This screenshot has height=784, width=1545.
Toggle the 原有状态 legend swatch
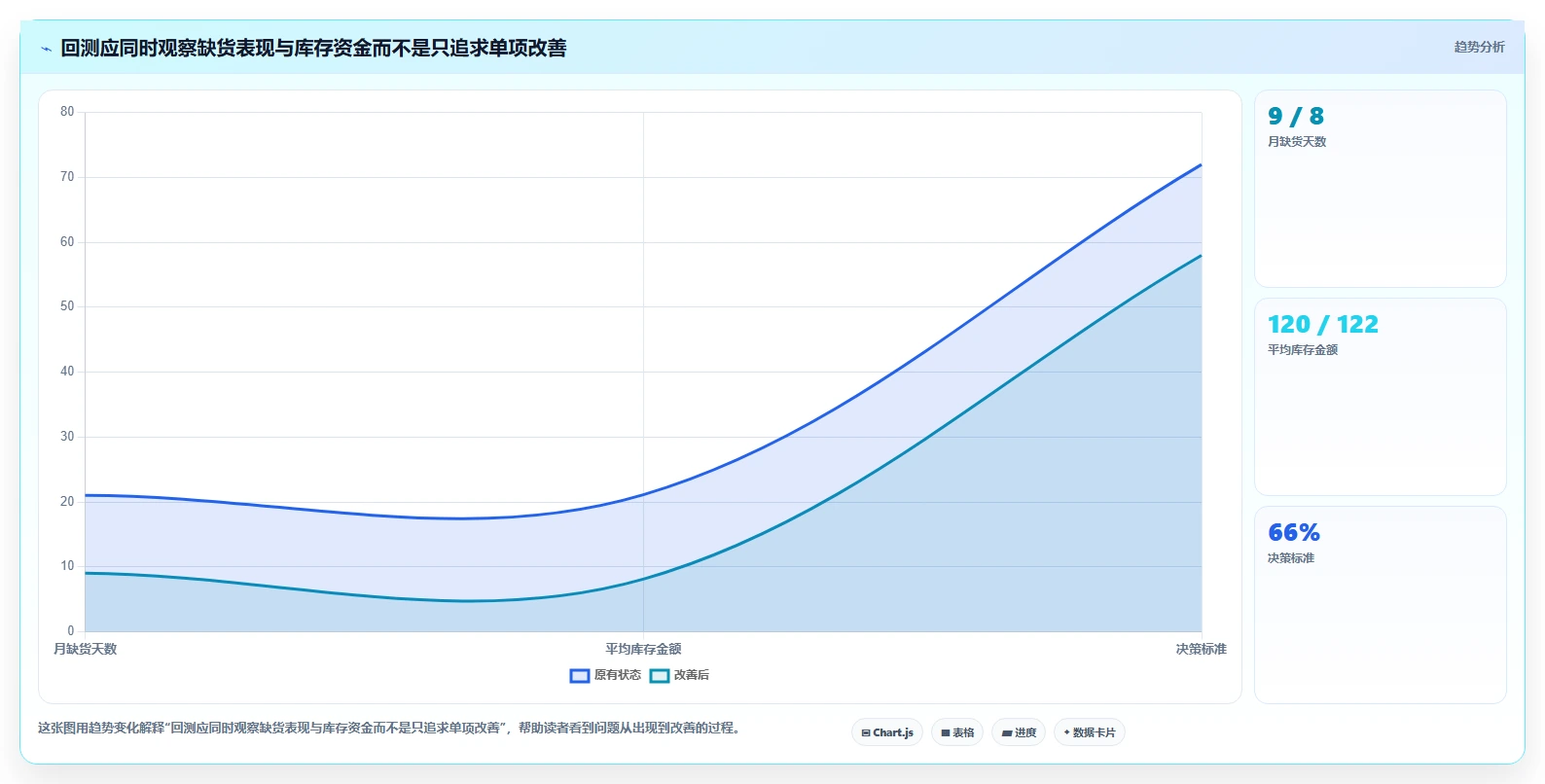pos(580,676)
